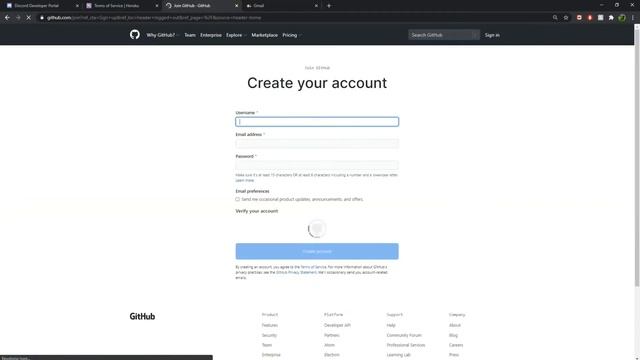640x360 pixels.
Task: Open the Chrome three-dot menu
Action: (633, 18)
